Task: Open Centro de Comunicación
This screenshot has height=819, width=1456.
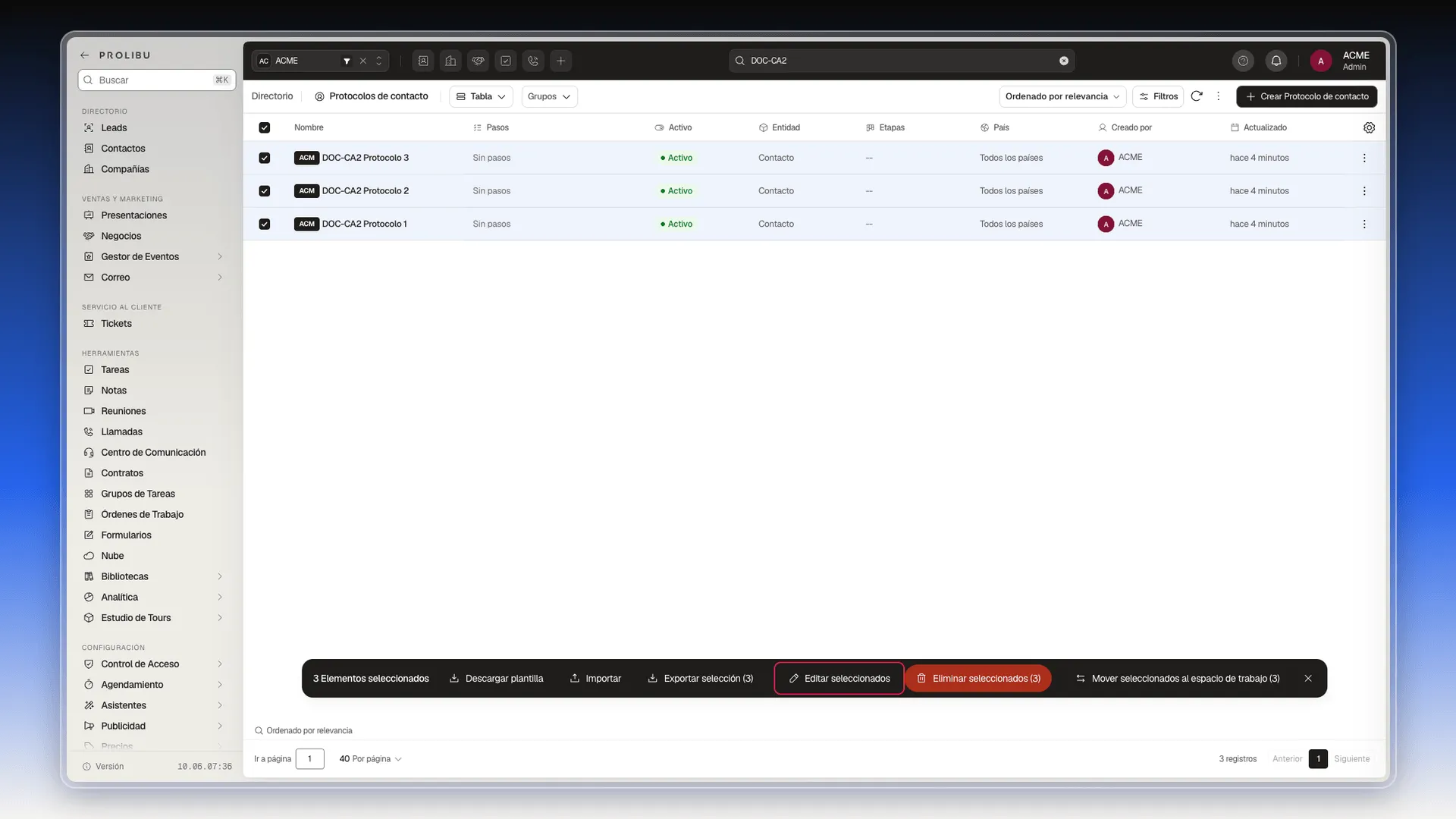Action: (153, 452)
